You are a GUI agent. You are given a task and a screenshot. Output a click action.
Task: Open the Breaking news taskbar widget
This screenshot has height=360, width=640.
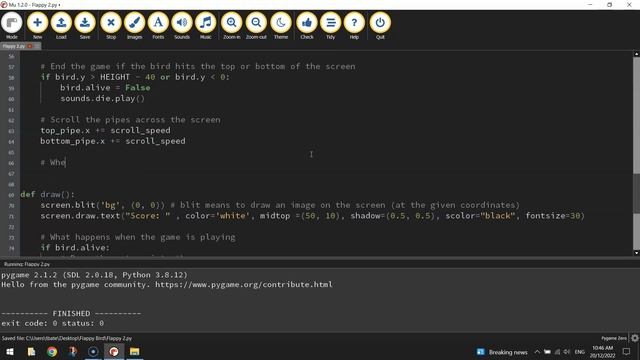tap(502, 352)
